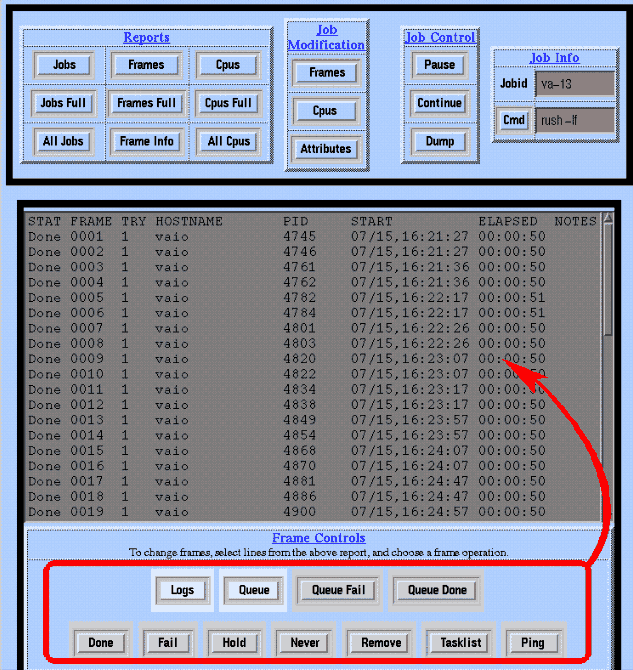Screen dimensions: 633x670
Task: Open the Reports heading link
Action: click(x=146, y=38)
